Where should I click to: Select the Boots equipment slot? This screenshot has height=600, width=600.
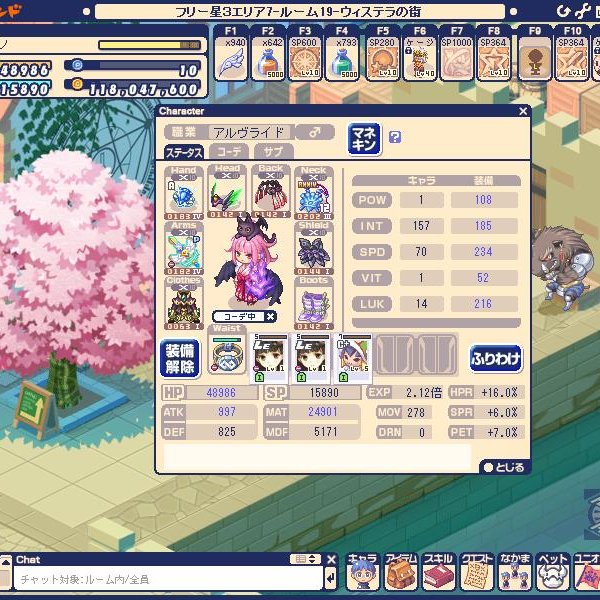(x=314, y=303)
